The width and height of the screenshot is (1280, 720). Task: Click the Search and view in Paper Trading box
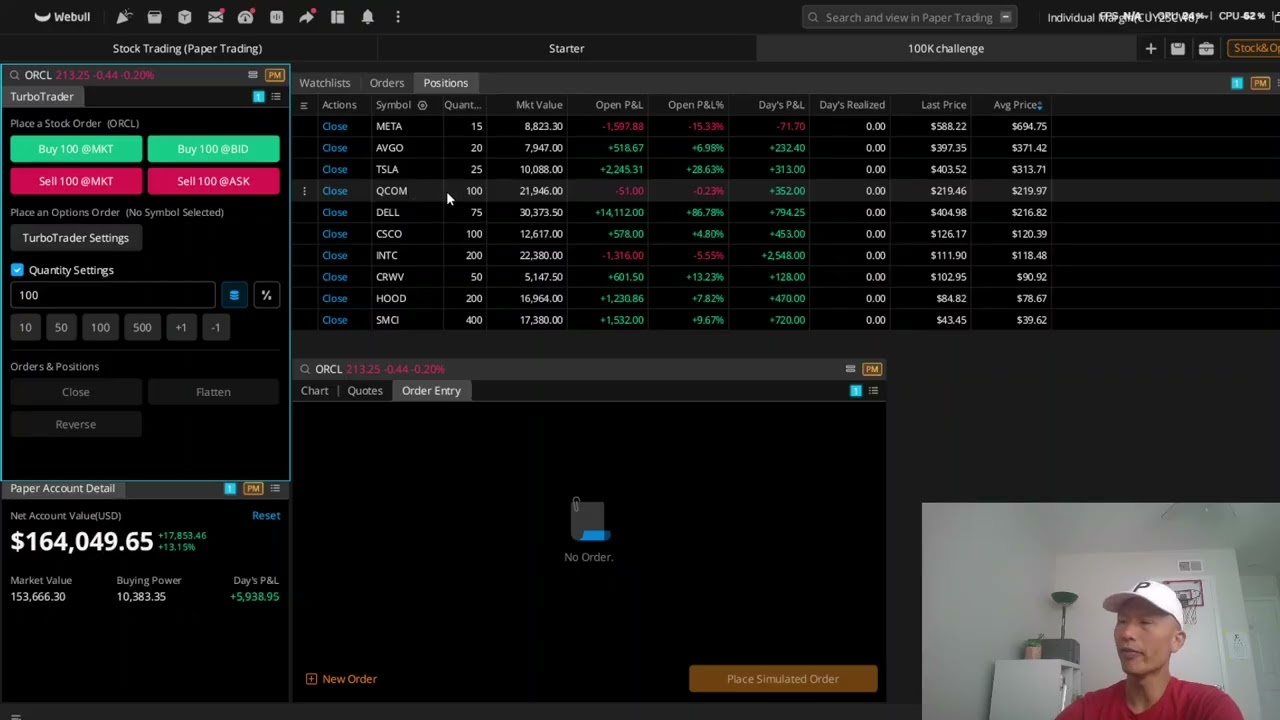click(x=909, y=17)
